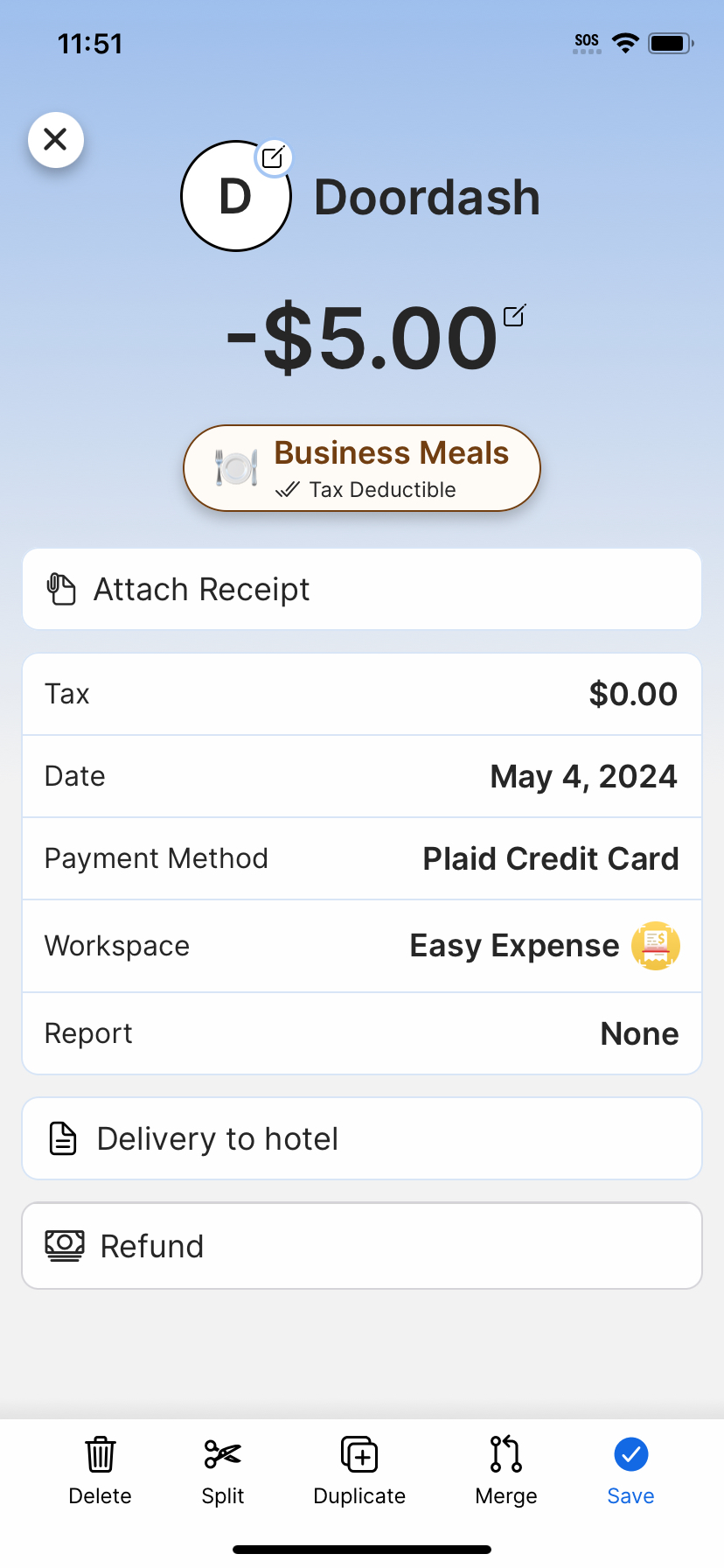Tap the Easy Expense workspace logo
The image size is (724, 1568).
(x=656, y=946)
